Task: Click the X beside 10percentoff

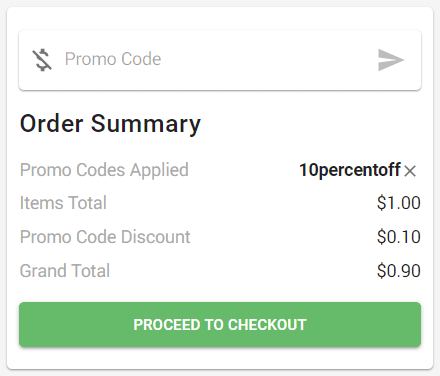Action: (410, 171)
